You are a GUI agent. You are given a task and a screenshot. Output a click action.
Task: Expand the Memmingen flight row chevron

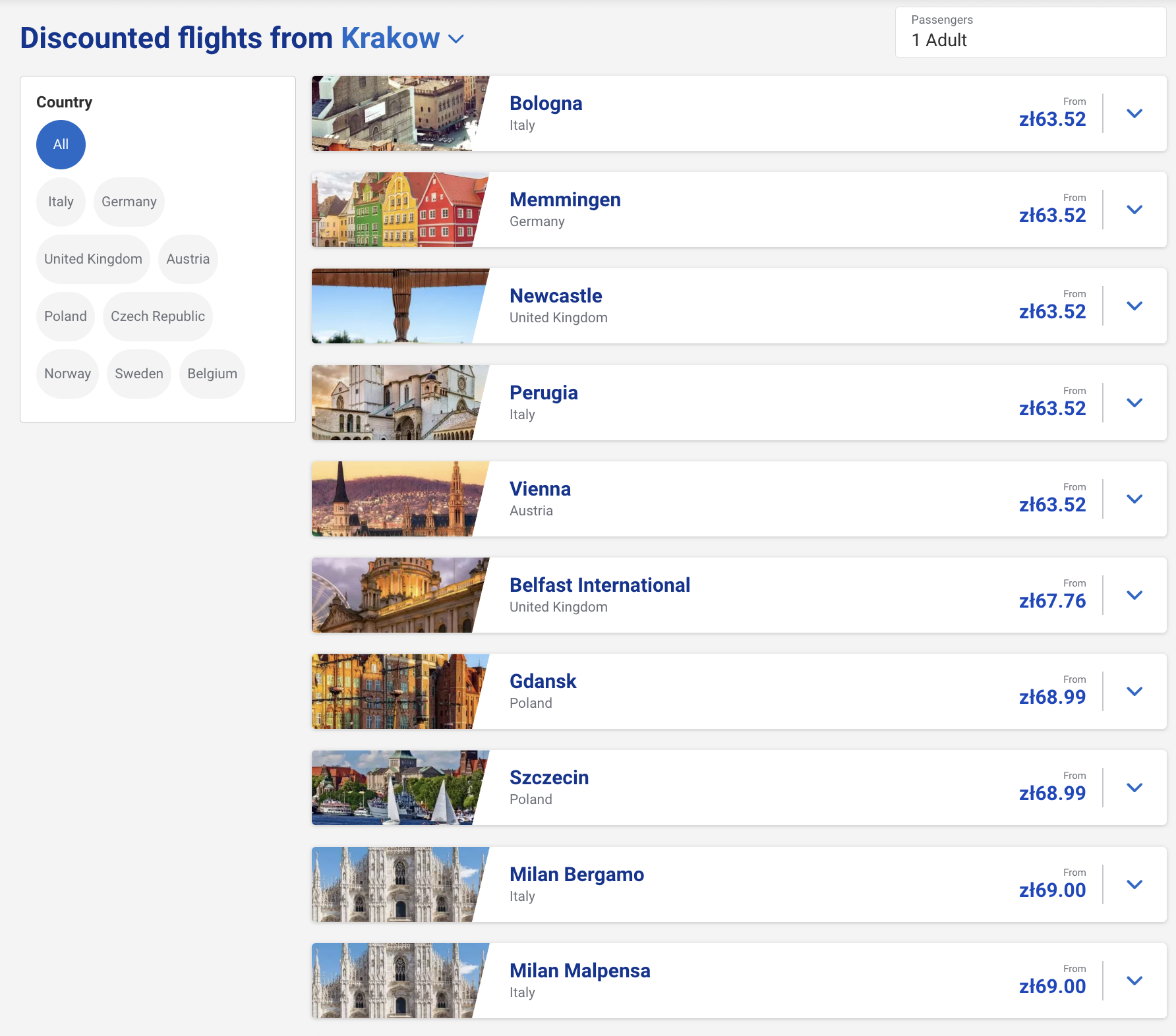pyautogui.click(x=1134, y=210)
